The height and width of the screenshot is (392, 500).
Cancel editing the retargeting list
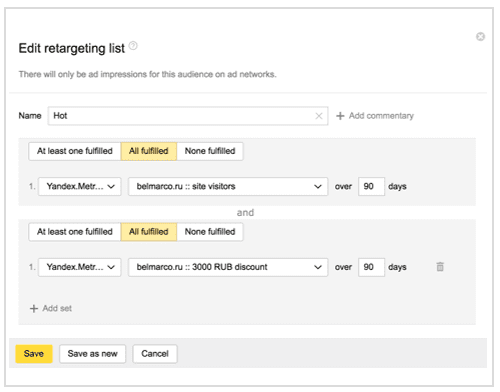coord(155,354)
